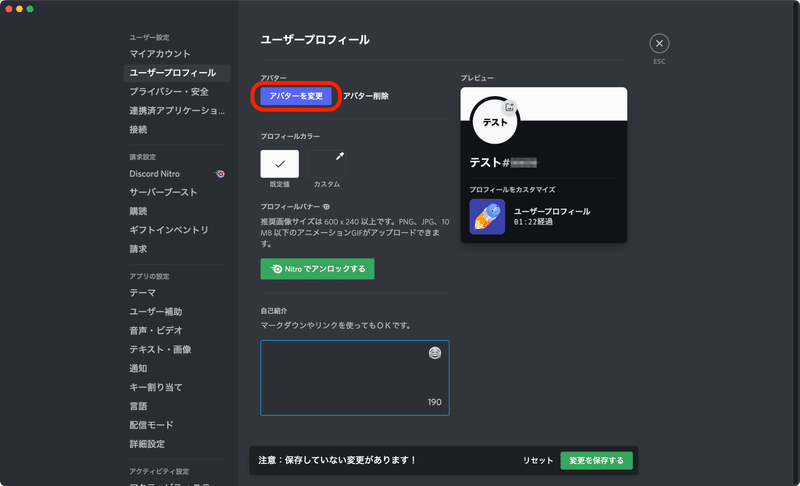Click 01:22経過 elapsed time text
This screenshot has width=800, height=486.
tap(533, 222)
